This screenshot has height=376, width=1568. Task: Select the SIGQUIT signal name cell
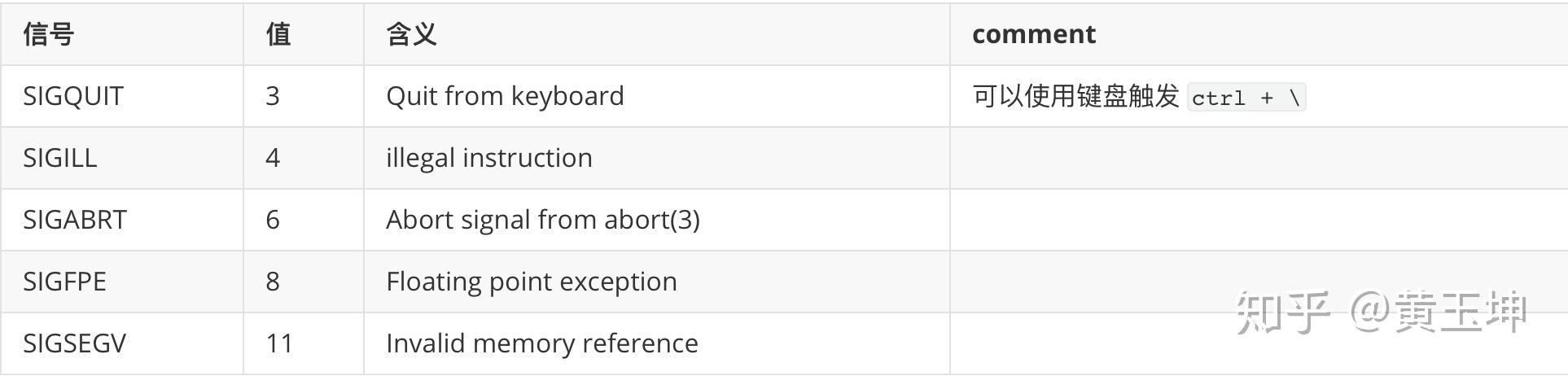73,96
